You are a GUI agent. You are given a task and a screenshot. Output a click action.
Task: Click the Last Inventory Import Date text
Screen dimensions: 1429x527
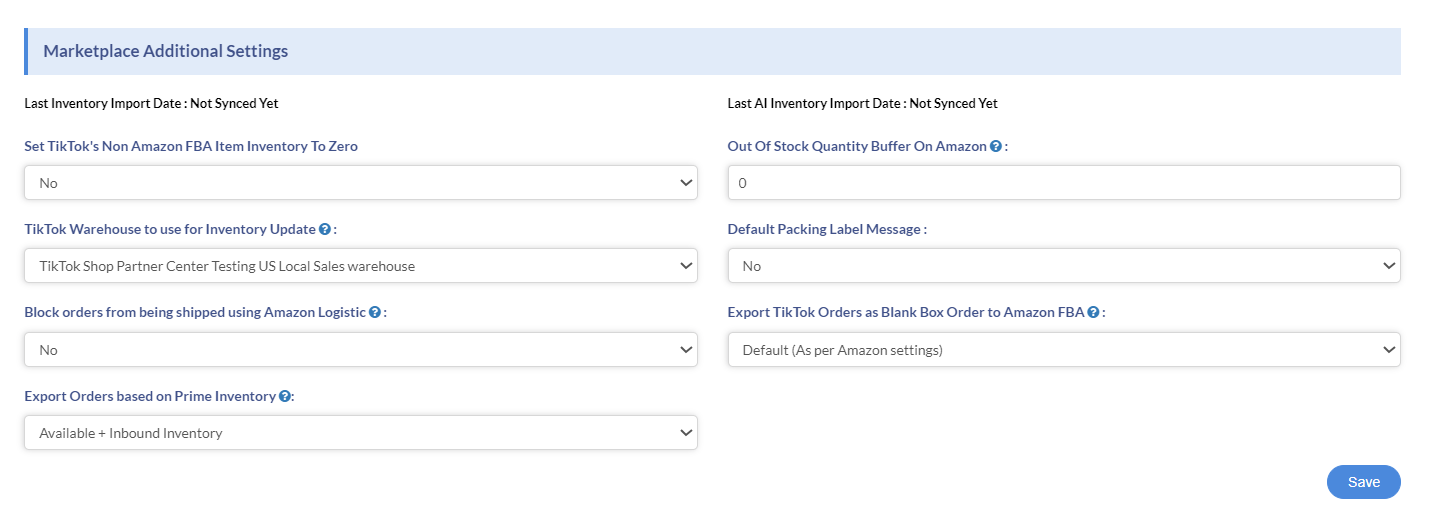pyautogui.click(x=151, y=103)
